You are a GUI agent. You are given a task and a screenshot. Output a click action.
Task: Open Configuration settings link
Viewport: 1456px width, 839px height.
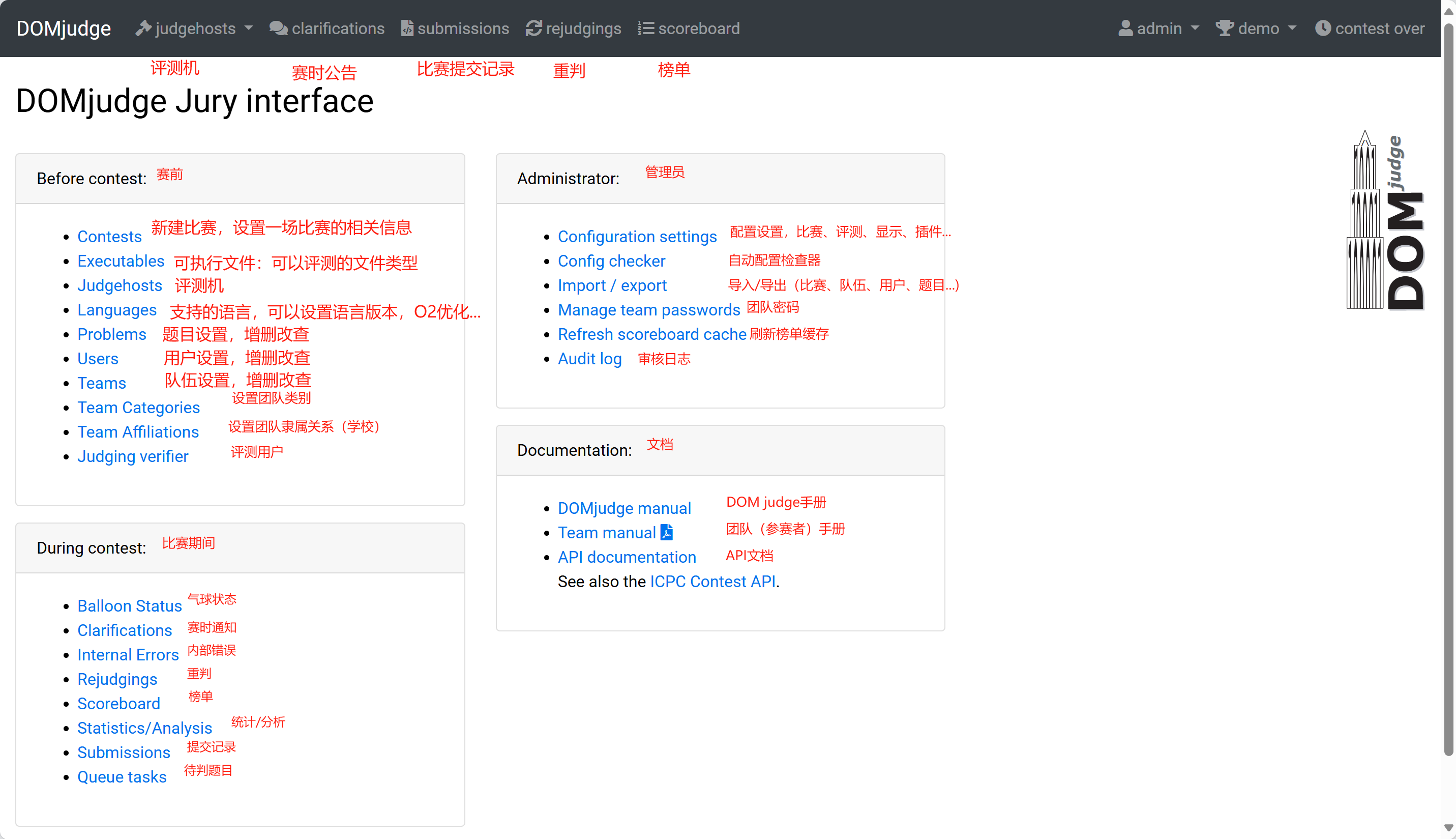(637, 236)
